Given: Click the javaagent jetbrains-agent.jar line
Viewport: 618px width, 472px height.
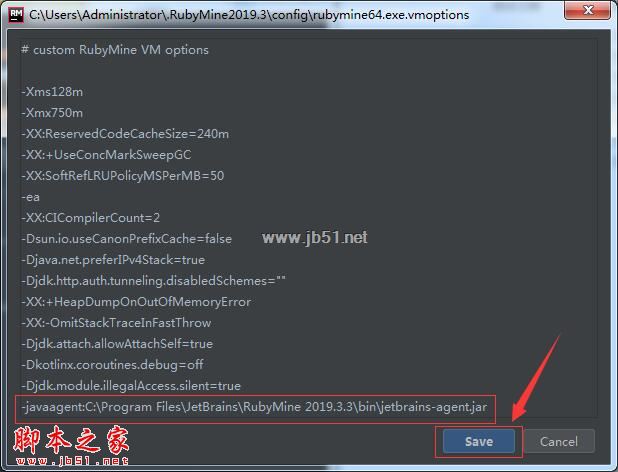Looking at the screenshot, I should (254, 407).
